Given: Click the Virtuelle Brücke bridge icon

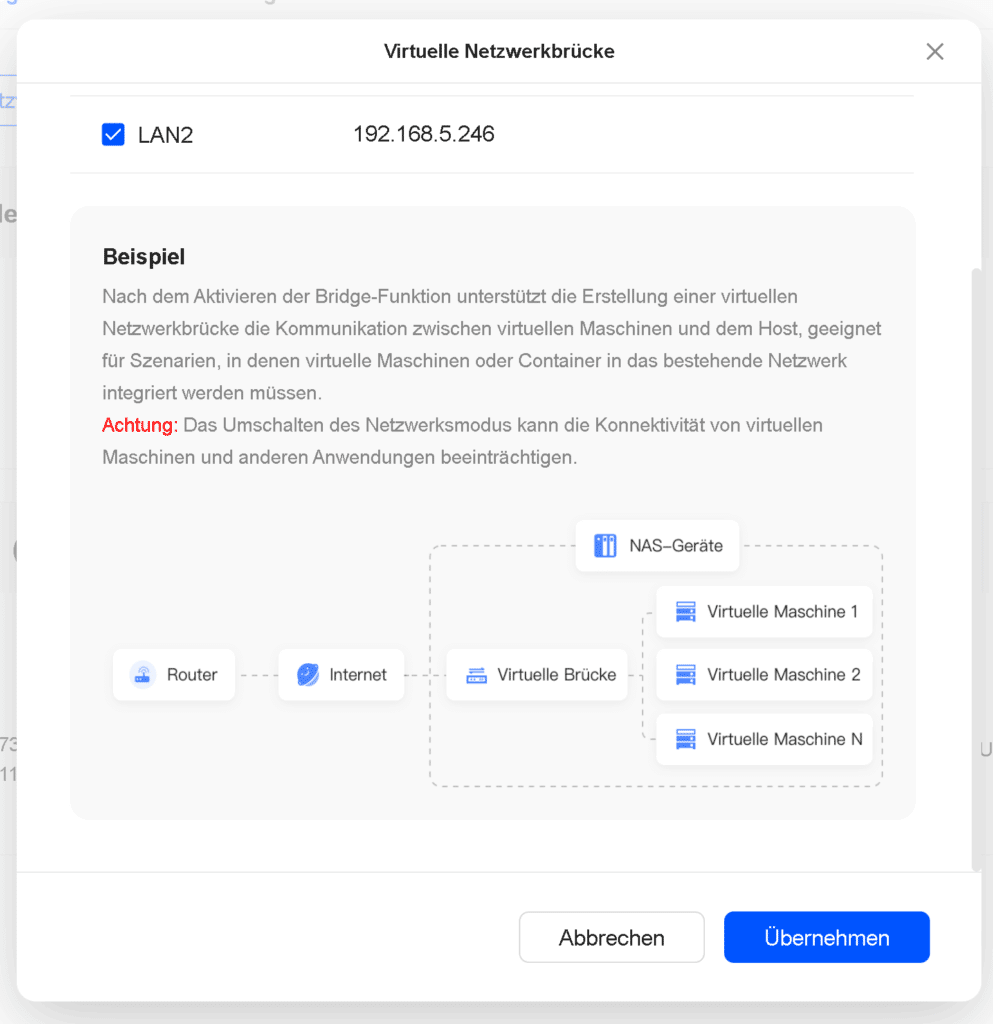Looking at the screenshot, I should [x=477, y=675].
